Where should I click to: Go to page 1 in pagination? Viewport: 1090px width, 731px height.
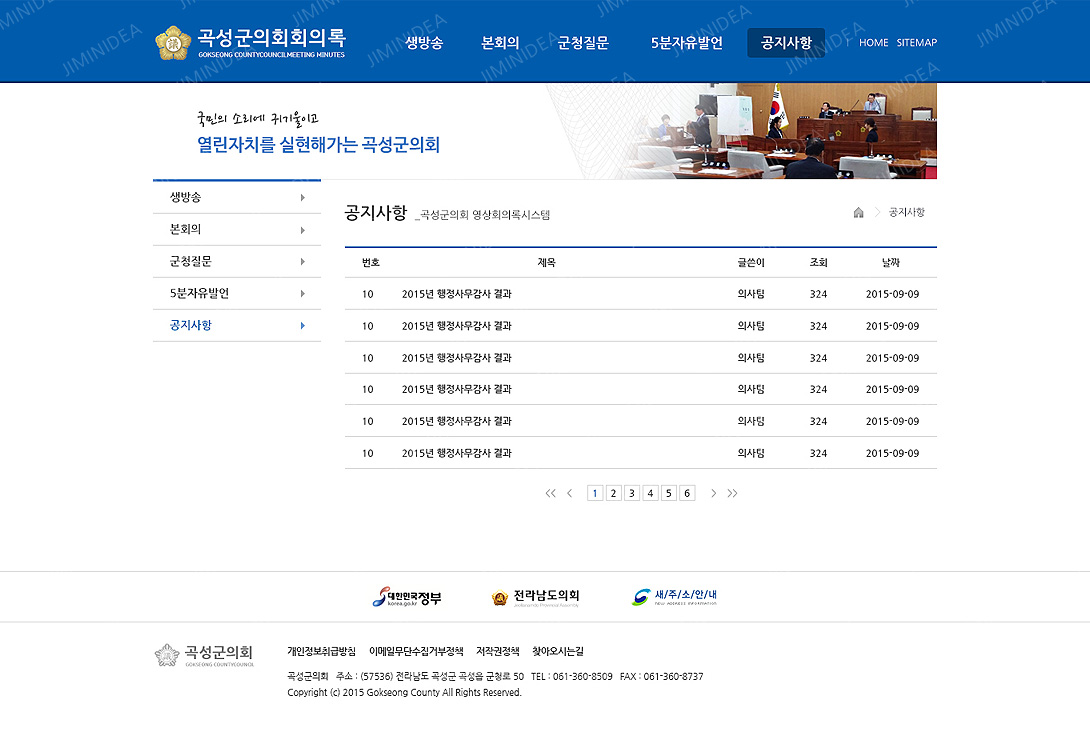pos(595,493)
